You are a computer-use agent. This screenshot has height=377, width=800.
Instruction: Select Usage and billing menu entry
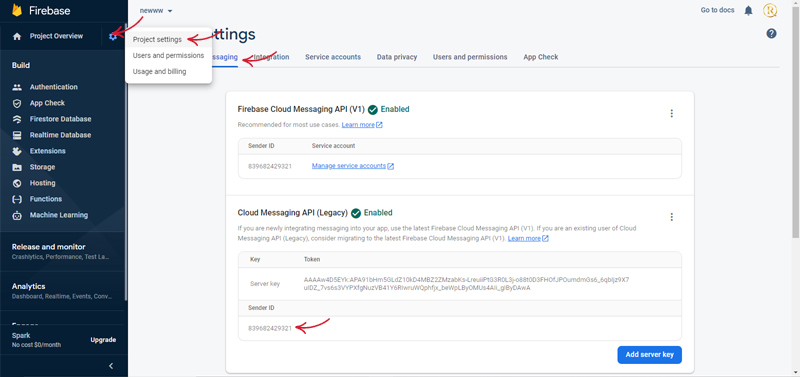pyautogui.click(x=159, y=71)
